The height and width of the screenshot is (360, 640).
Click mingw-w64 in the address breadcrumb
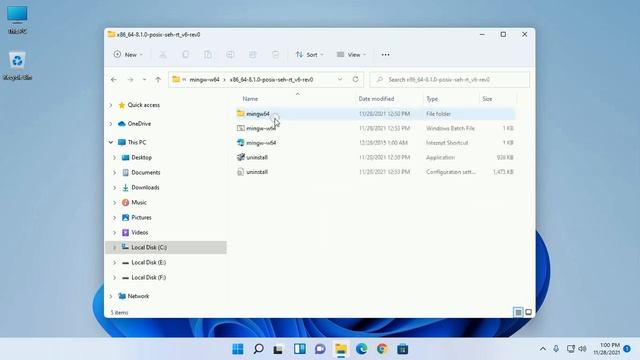(x=204, y=80)
